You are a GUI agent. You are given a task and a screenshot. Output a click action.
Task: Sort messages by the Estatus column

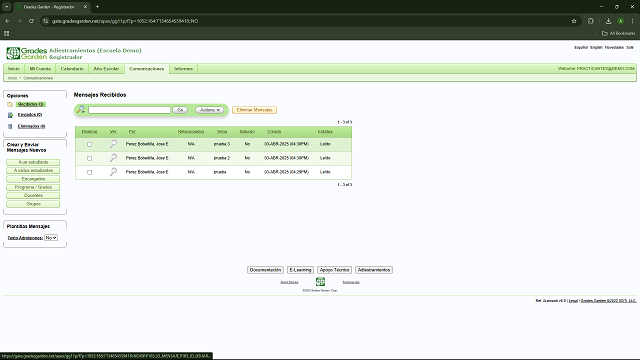(x=325, y=131)
